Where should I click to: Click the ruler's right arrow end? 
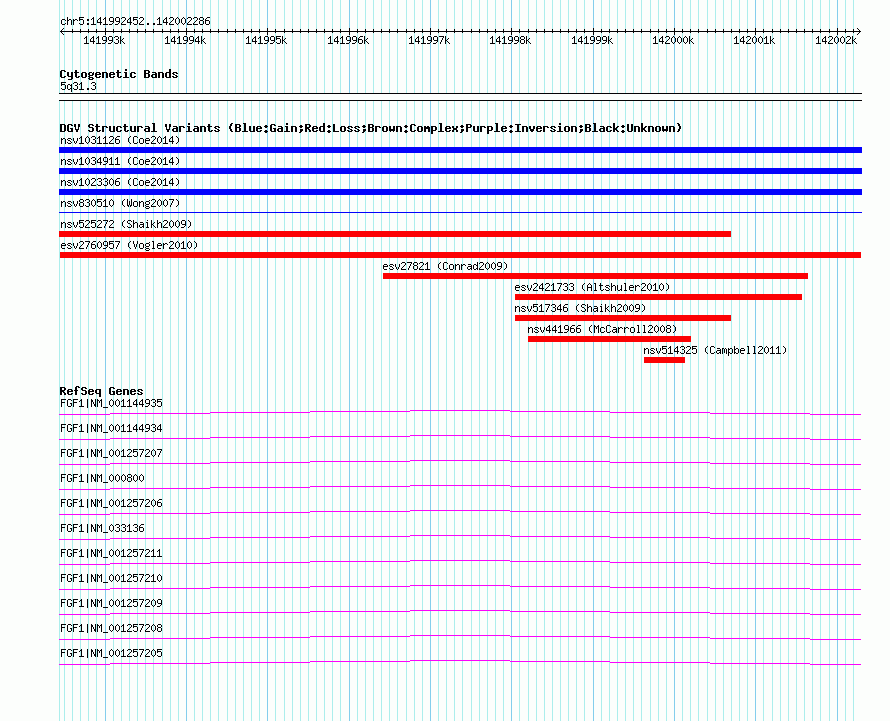coord(859,32)
